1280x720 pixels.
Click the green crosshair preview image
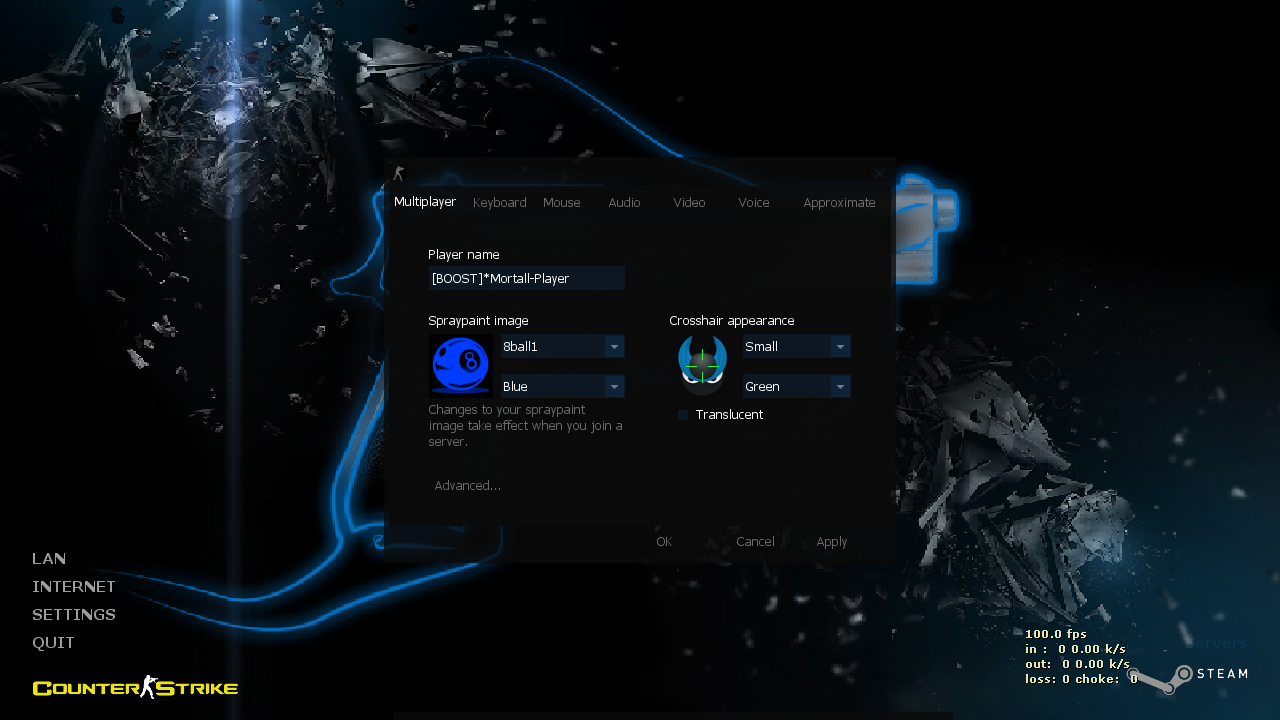click(x=702, y=365)
